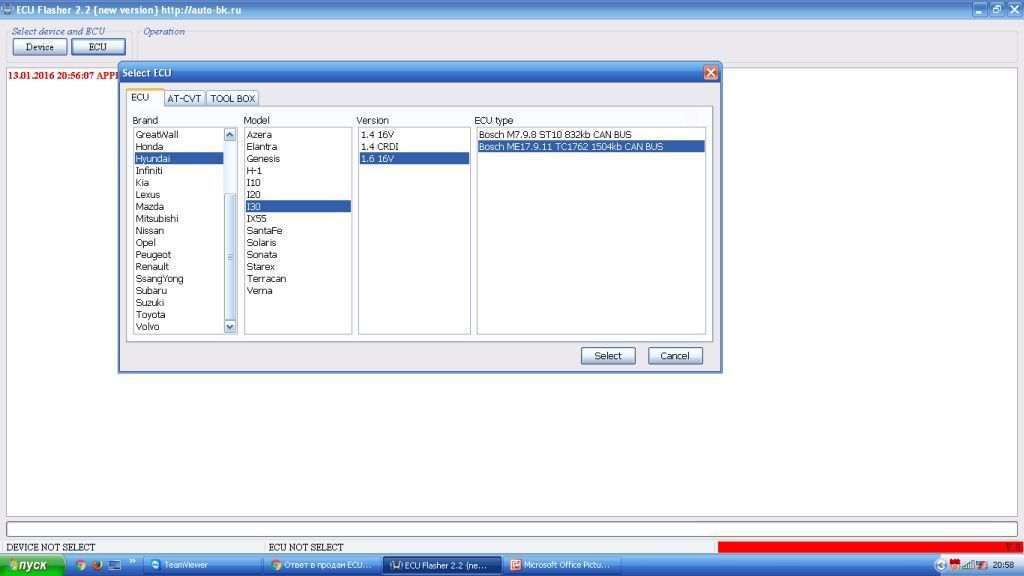1024x576 pixels.
Task: Choose Bosch ME17.9.11 TC1762 1504kb ECU
Action: tap(591, 146)
